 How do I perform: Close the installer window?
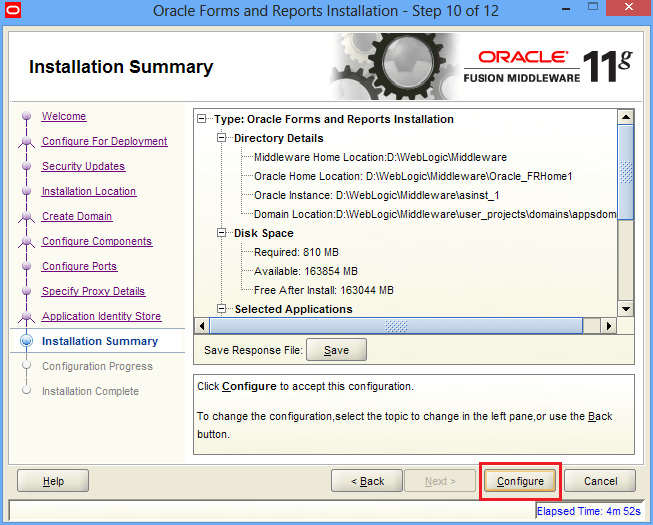click(x=629, y=7)
